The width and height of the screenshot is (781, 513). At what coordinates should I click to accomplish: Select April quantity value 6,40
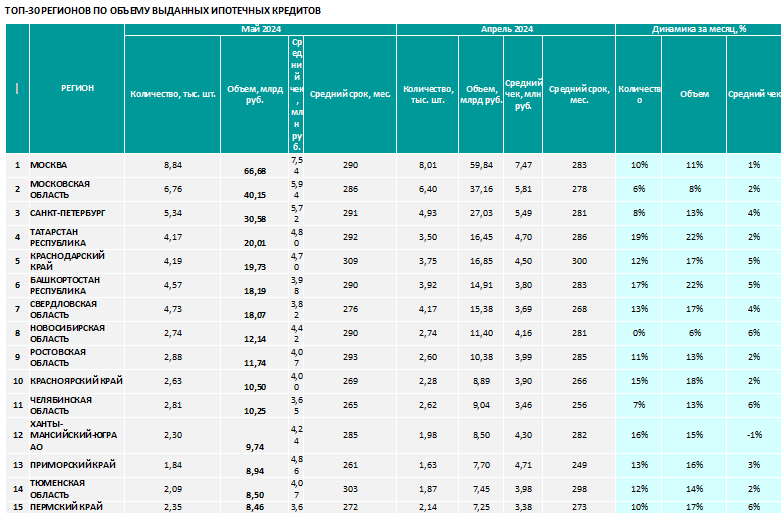[x=428, y=189]
